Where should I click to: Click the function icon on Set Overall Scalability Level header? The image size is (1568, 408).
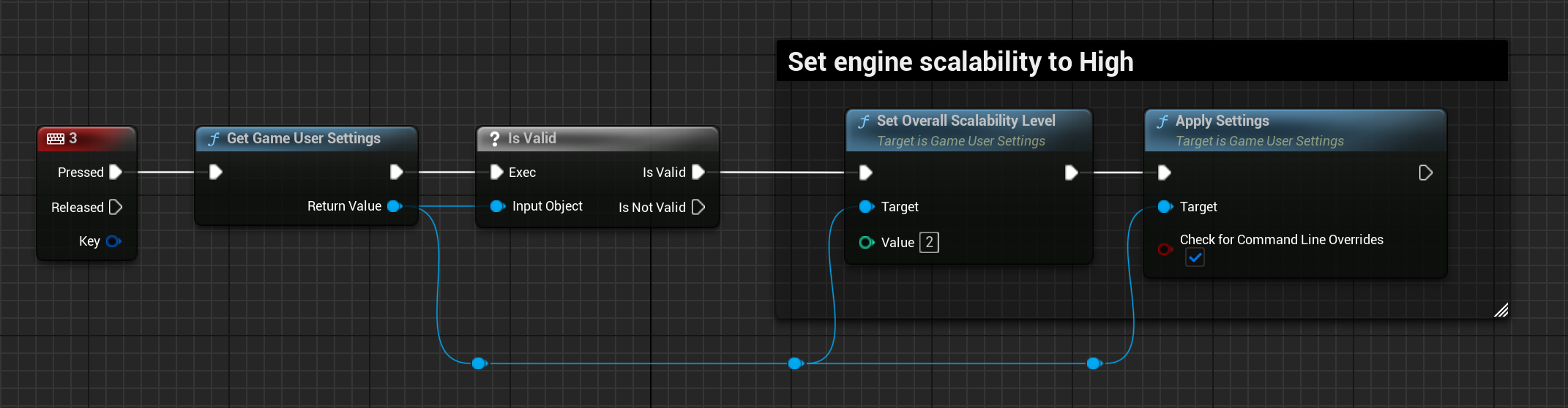864,121
